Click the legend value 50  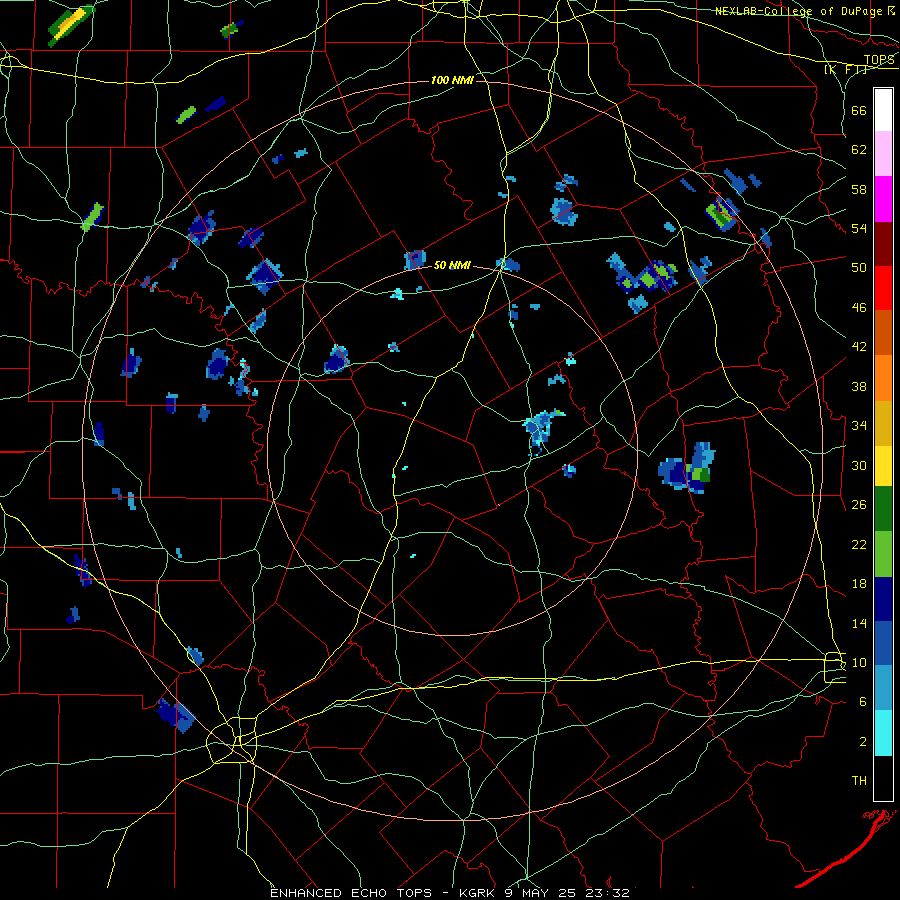coord(859,268)
